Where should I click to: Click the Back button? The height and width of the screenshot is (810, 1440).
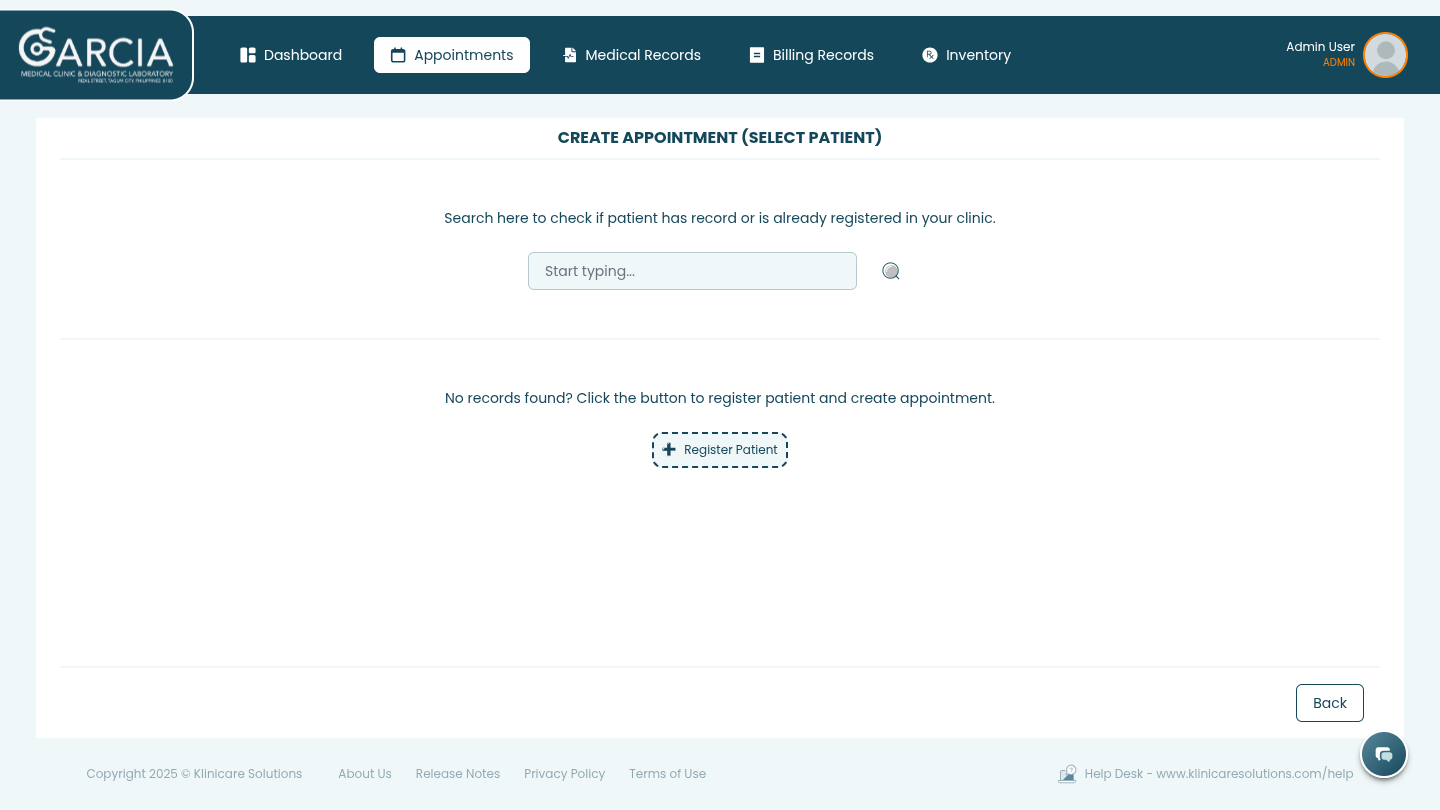[x=1329, y=703]
